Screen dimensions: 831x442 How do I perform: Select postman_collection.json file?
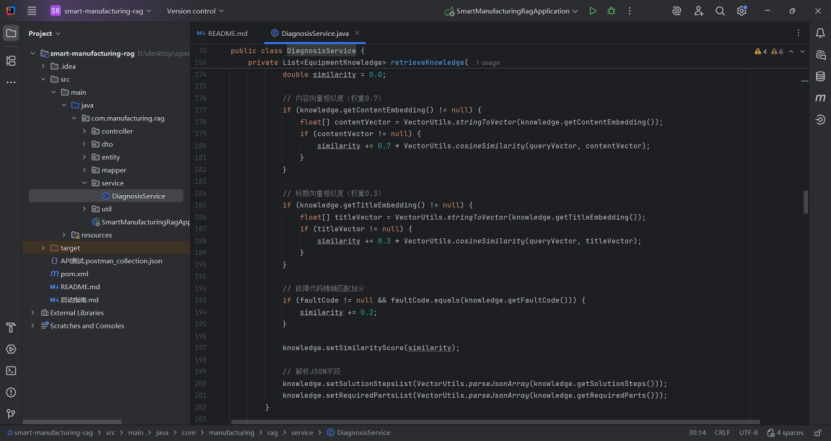point(106,261)
